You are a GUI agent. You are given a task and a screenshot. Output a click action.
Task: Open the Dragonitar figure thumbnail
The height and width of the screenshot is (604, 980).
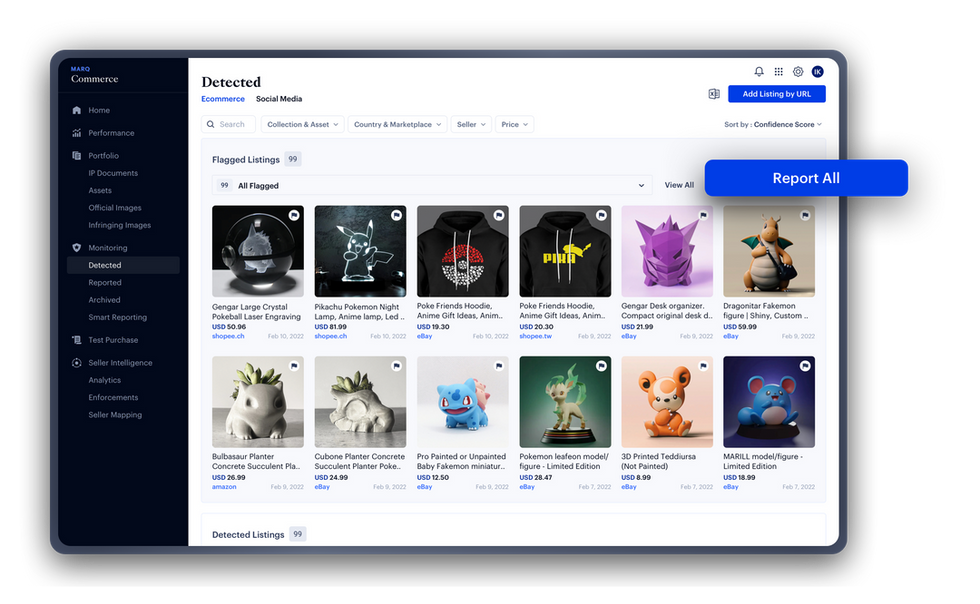[x=769, y=251]
